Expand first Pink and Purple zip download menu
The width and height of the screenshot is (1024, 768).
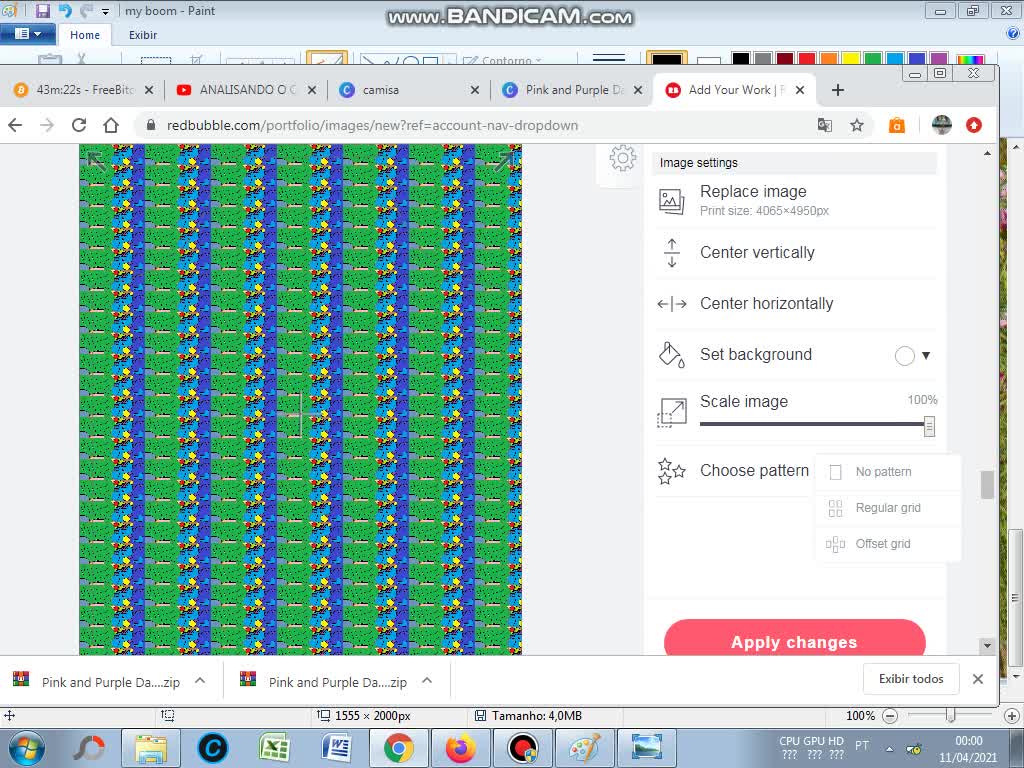click(200, 680)
